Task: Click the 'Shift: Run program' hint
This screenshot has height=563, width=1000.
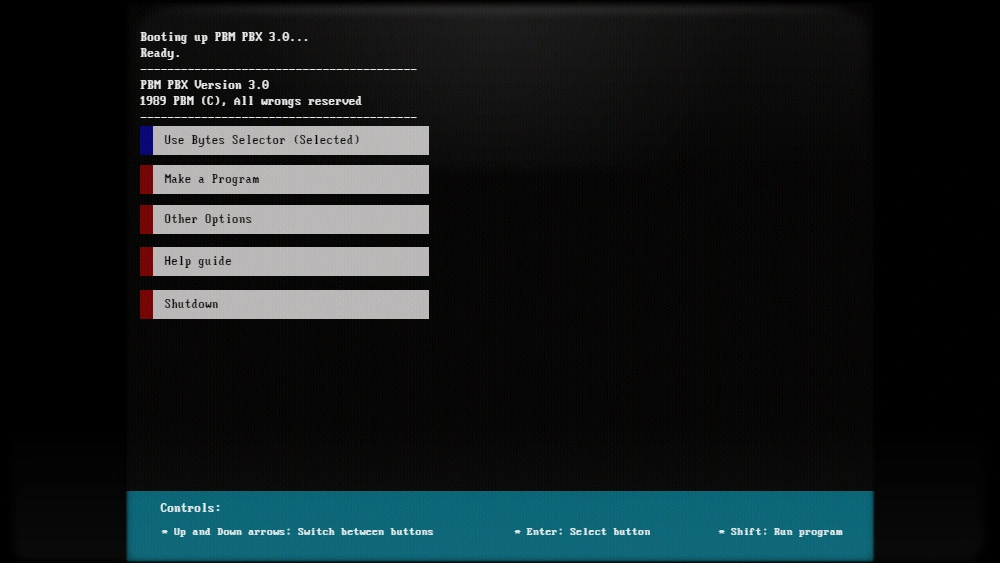Action: point(781,532)
